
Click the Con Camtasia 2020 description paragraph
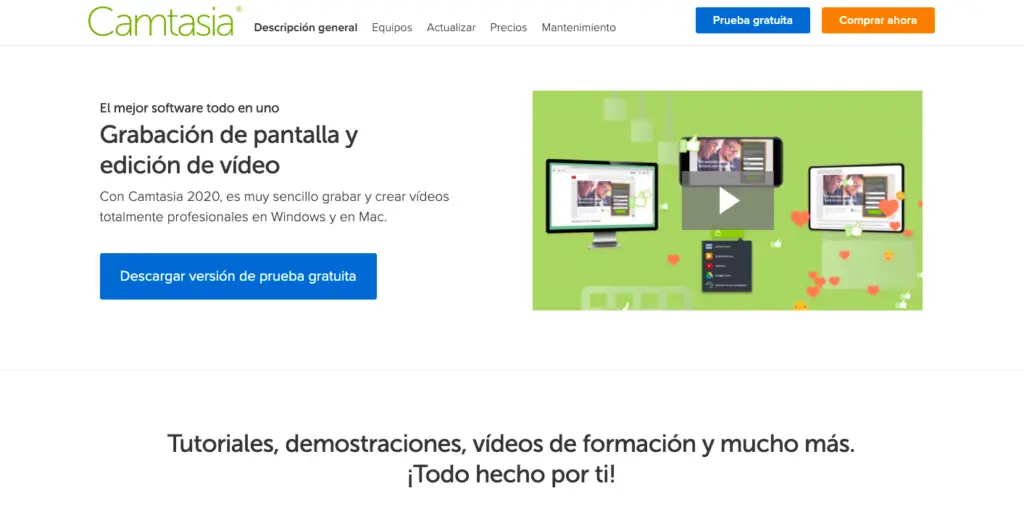[274, 206]
